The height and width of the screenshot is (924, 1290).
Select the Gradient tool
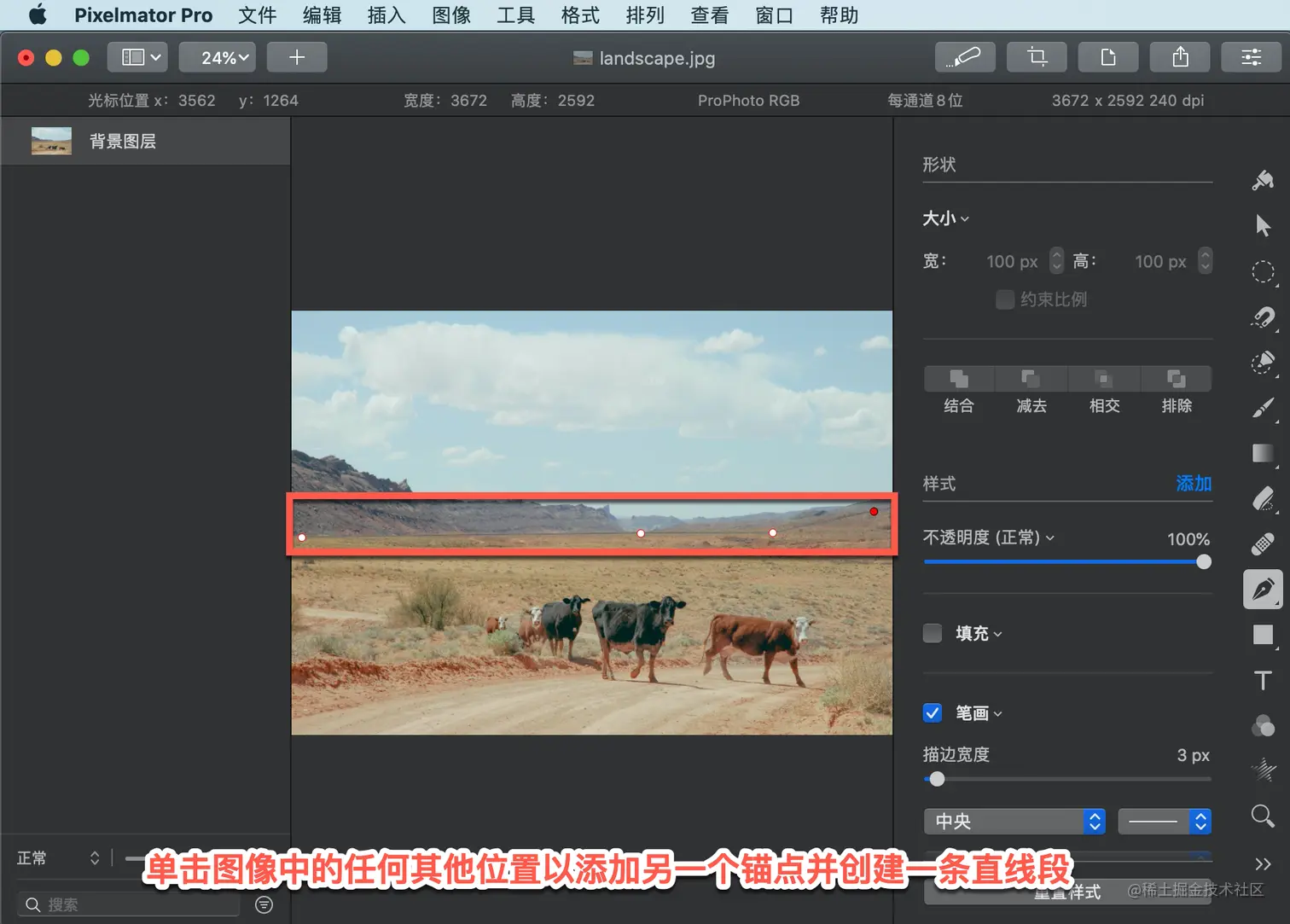tap(1263, 453)
